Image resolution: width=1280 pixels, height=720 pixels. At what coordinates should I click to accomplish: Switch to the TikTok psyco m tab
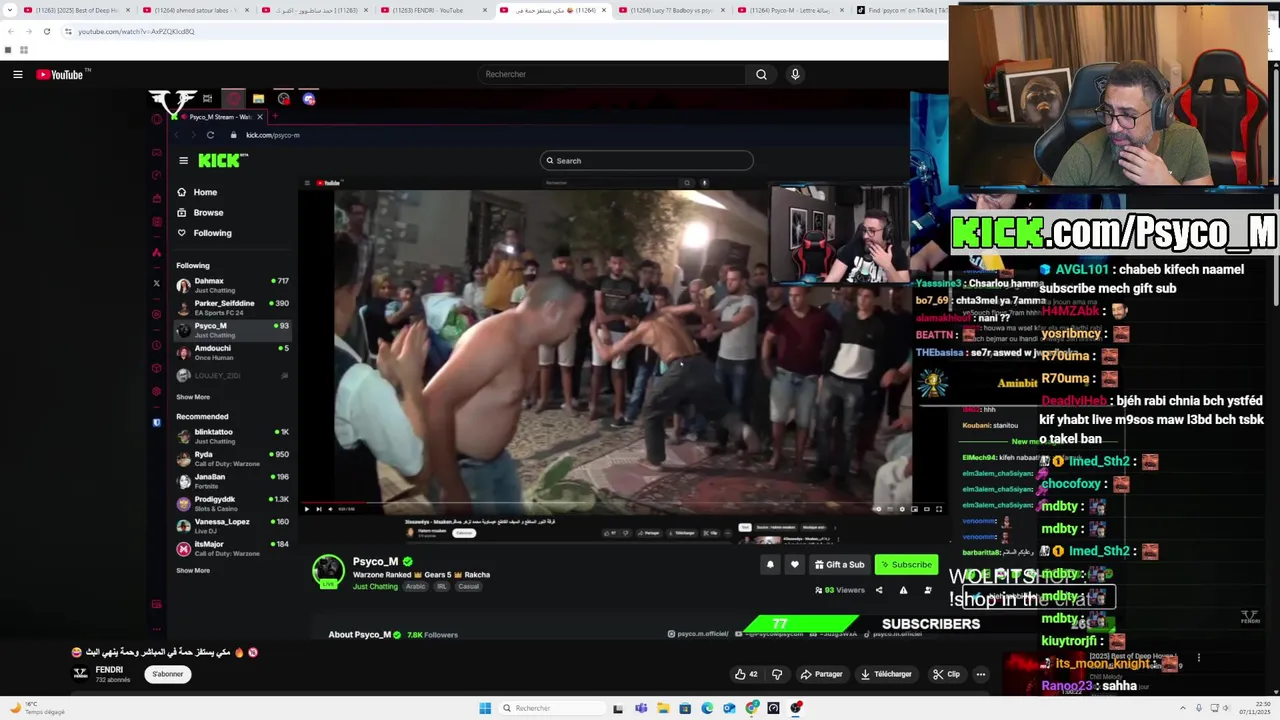[x=900, y=10]
